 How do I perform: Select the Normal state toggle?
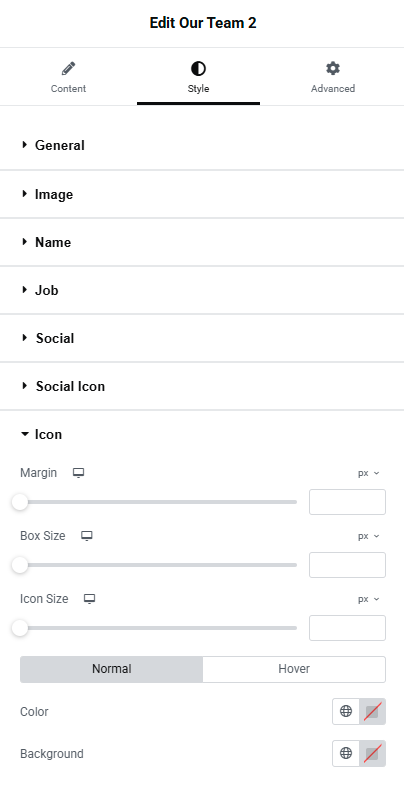[x=111, y=669]
